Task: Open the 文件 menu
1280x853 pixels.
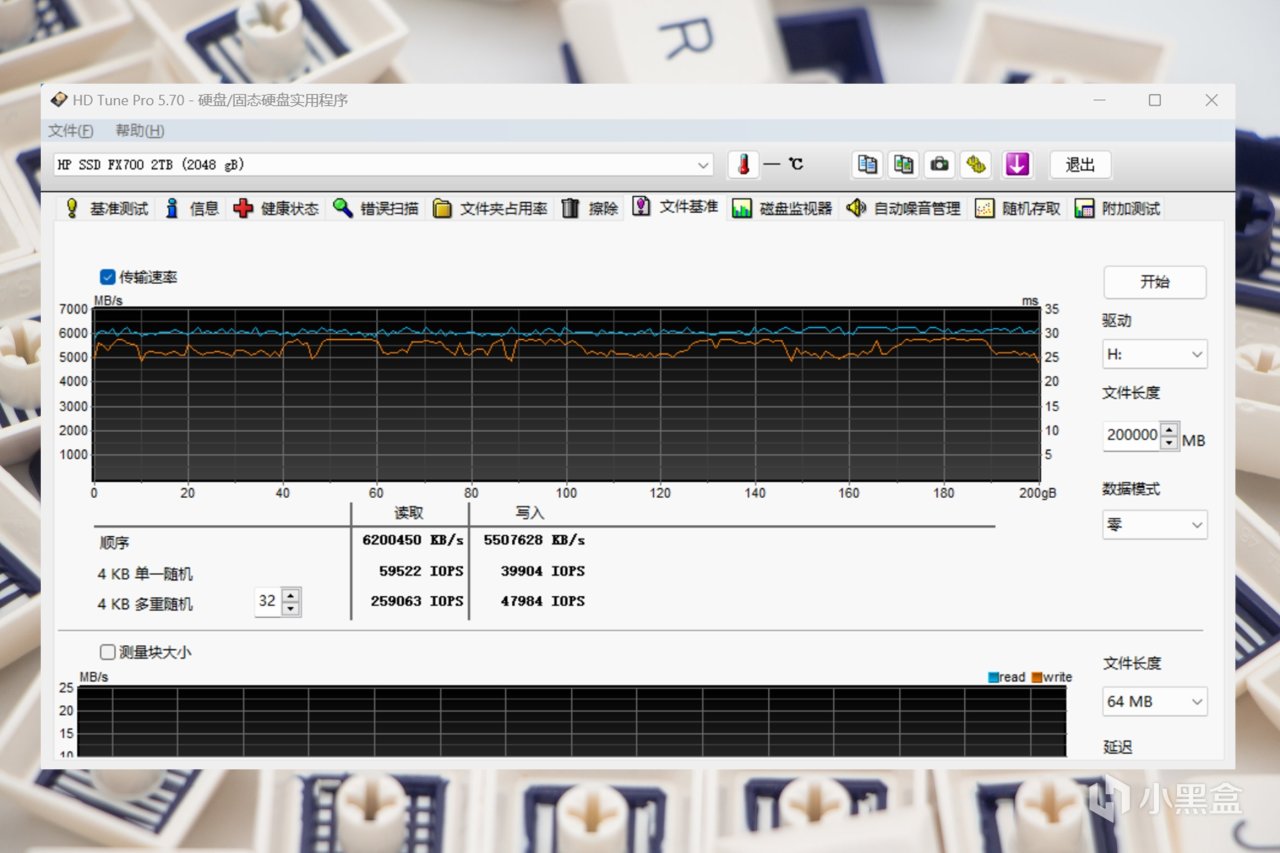Action: pos(71,131)
